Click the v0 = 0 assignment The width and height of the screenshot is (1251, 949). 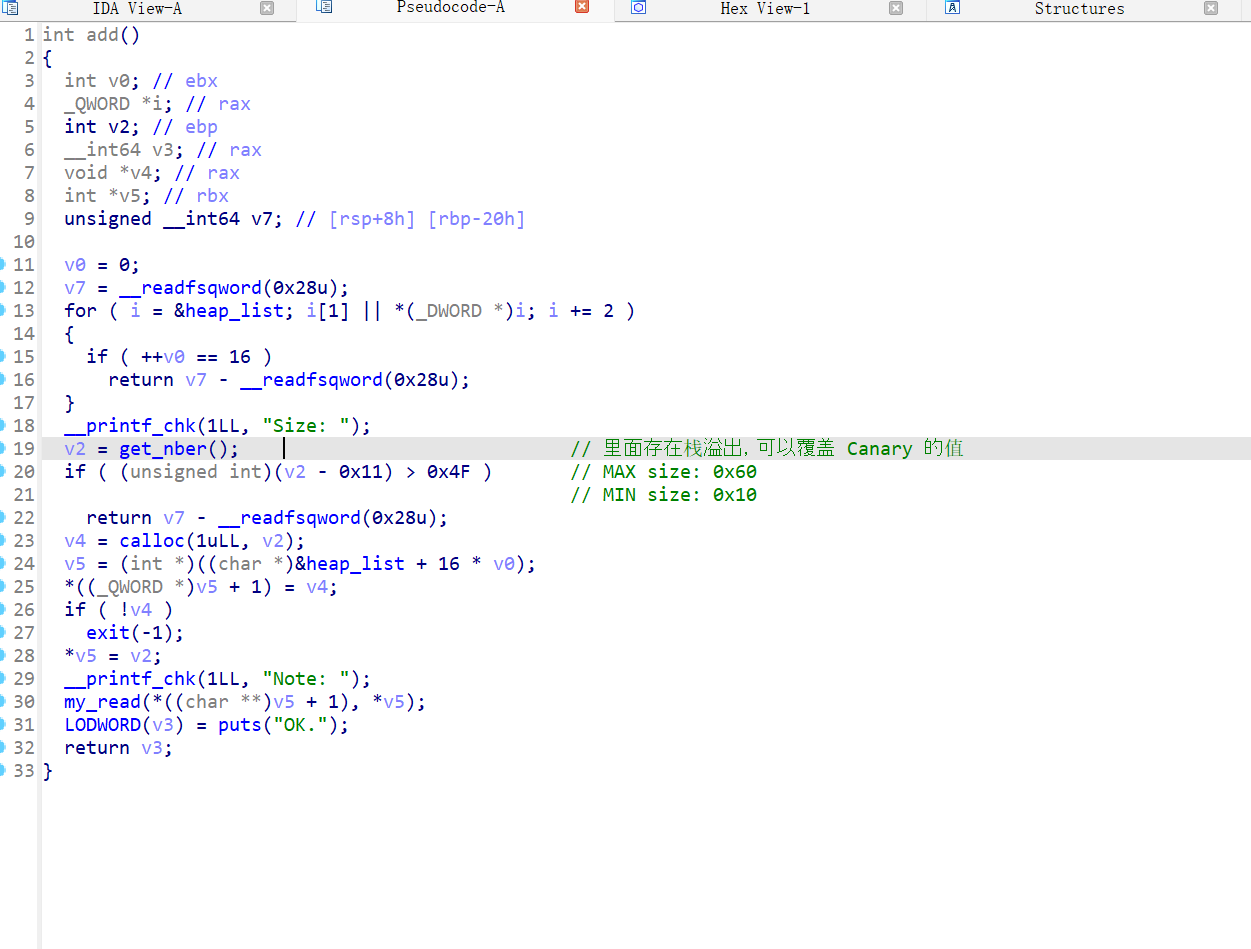102,265
